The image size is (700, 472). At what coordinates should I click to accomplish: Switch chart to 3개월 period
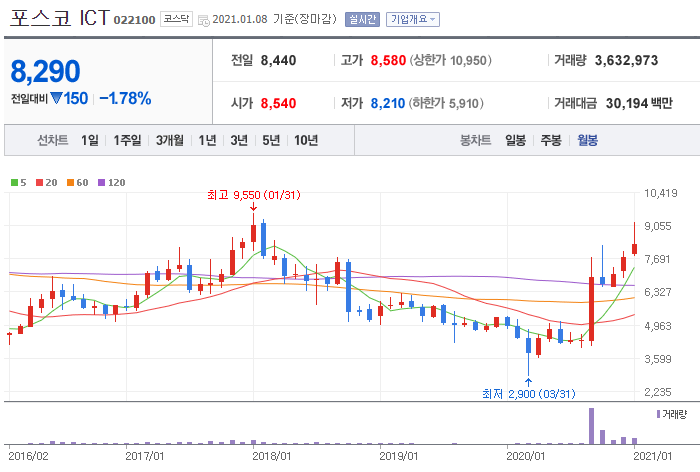[170, 140]
